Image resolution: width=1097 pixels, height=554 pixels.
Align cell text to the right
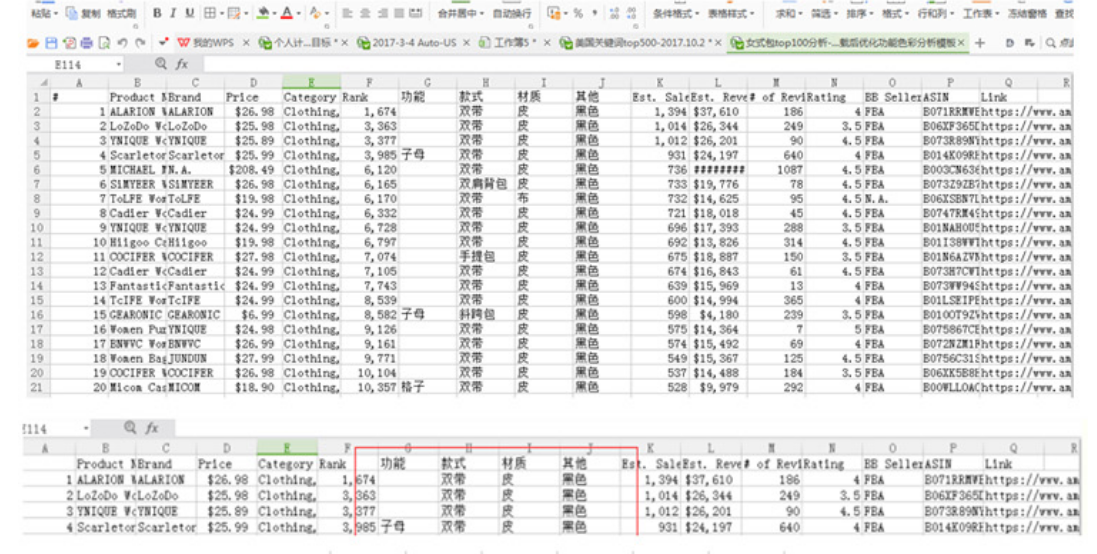point(382,13)
